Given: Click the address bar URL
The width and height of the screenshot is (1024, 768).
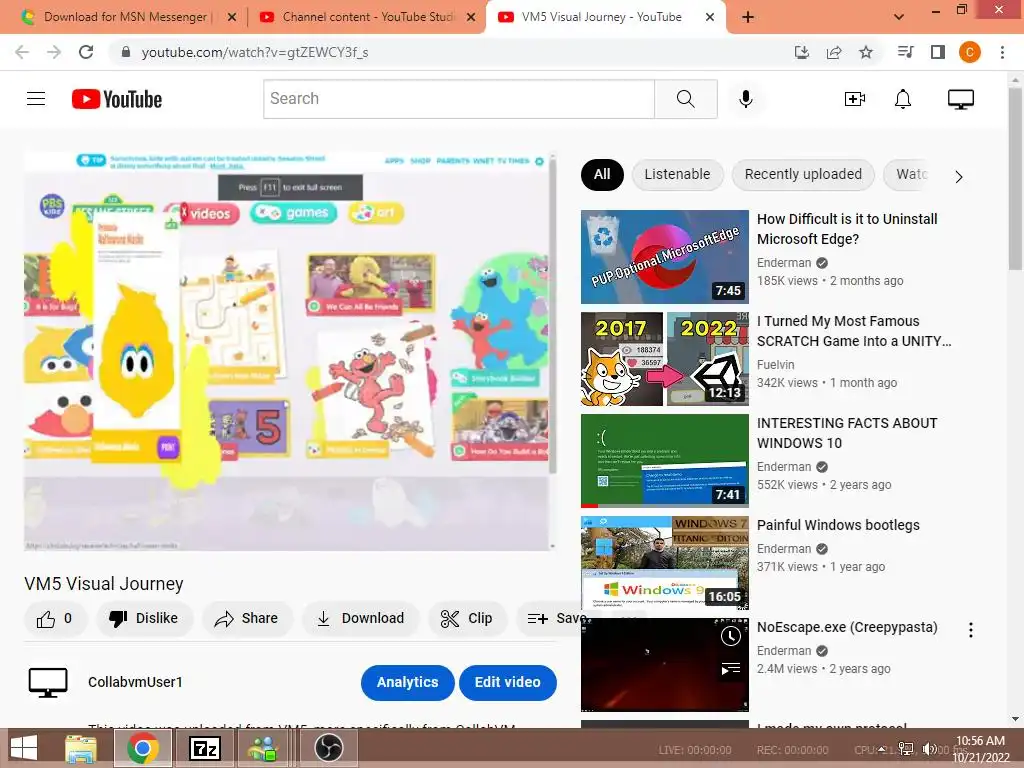Looking at the screenshot, I should tap(255, 52).
